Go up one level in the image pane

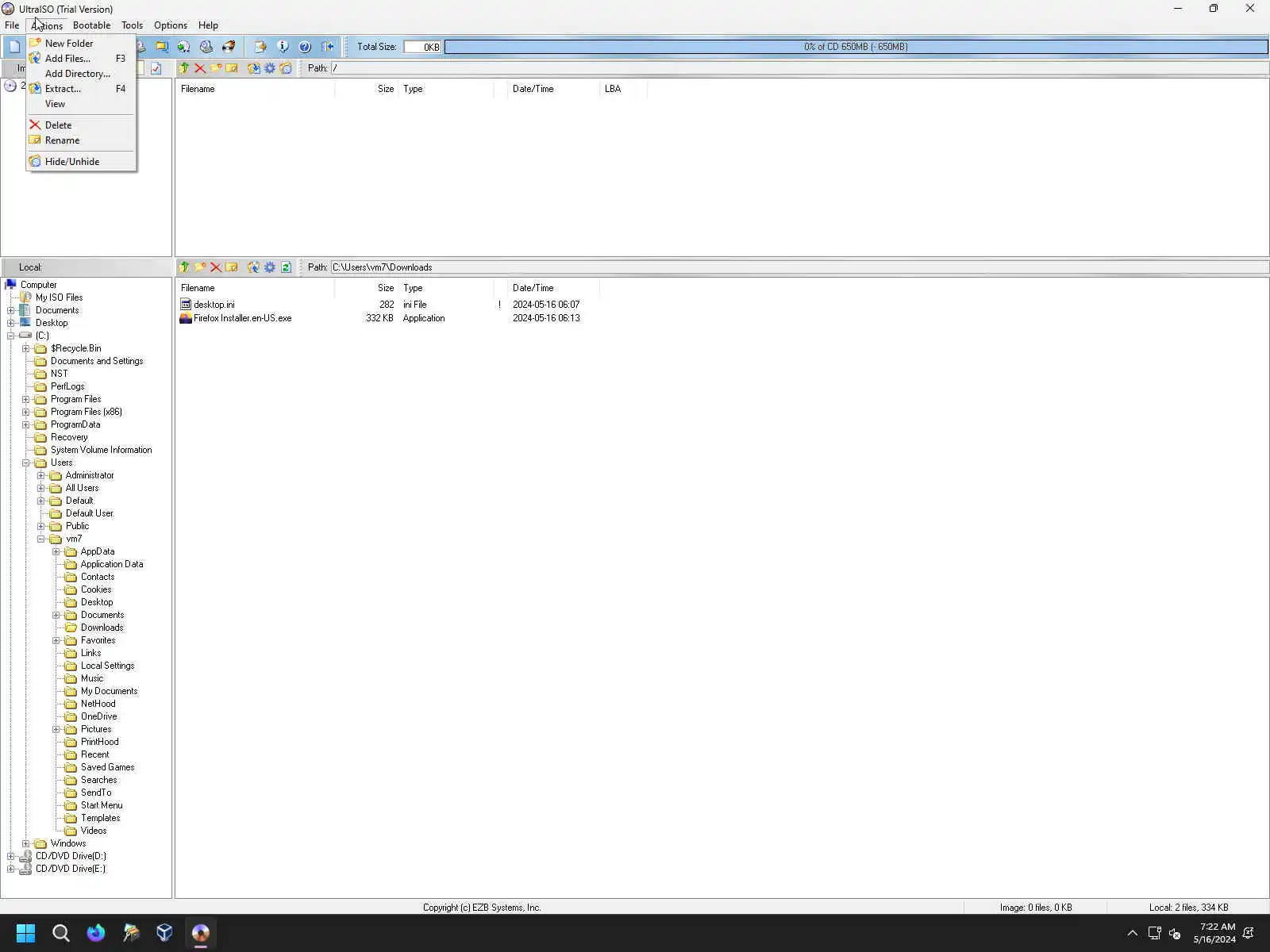pyautogui.click(x=184, y=68)
